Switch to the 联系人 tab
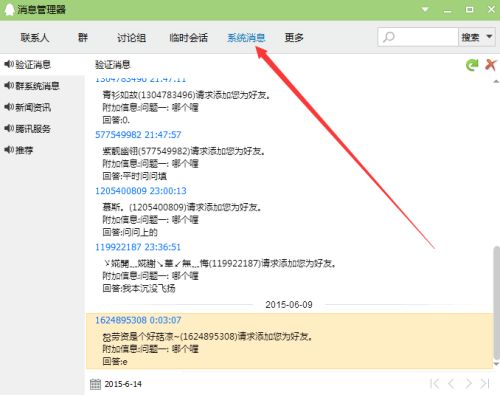This screenshot has width=500, height=395. pyautogui.click(x=35, y=38)
